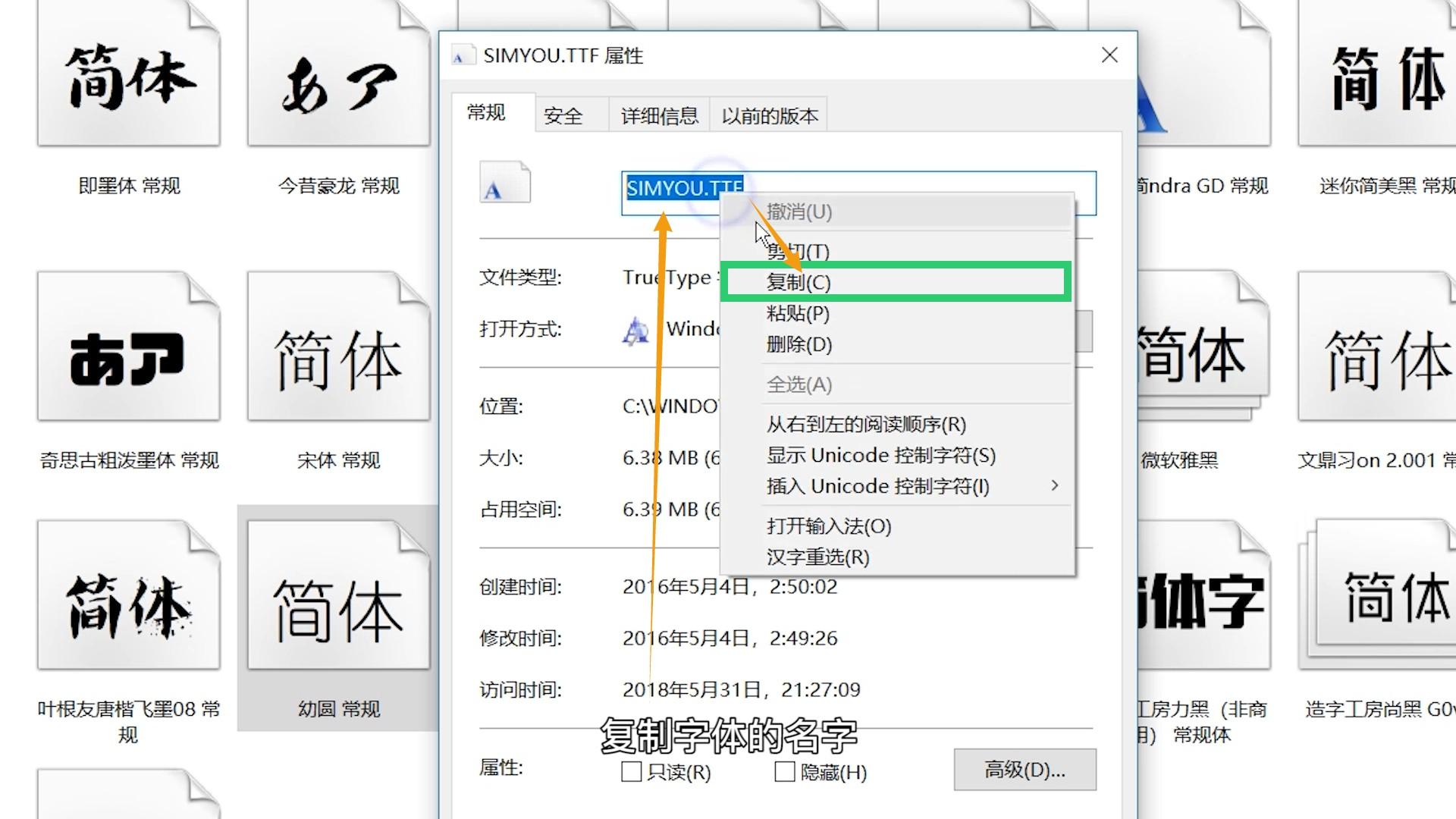Open the 详细信息 tab
Viewport: 1456px width, 819px height.
point(659,116)
